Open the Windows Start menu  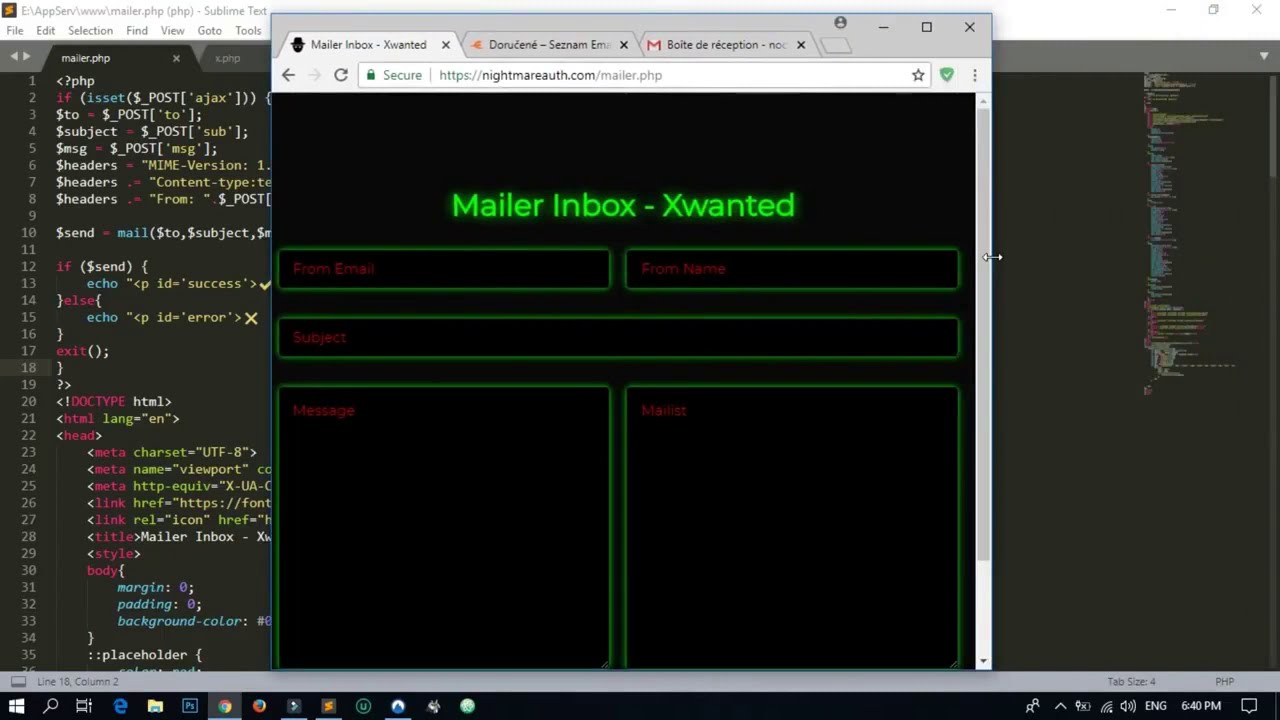pos(16,706)
